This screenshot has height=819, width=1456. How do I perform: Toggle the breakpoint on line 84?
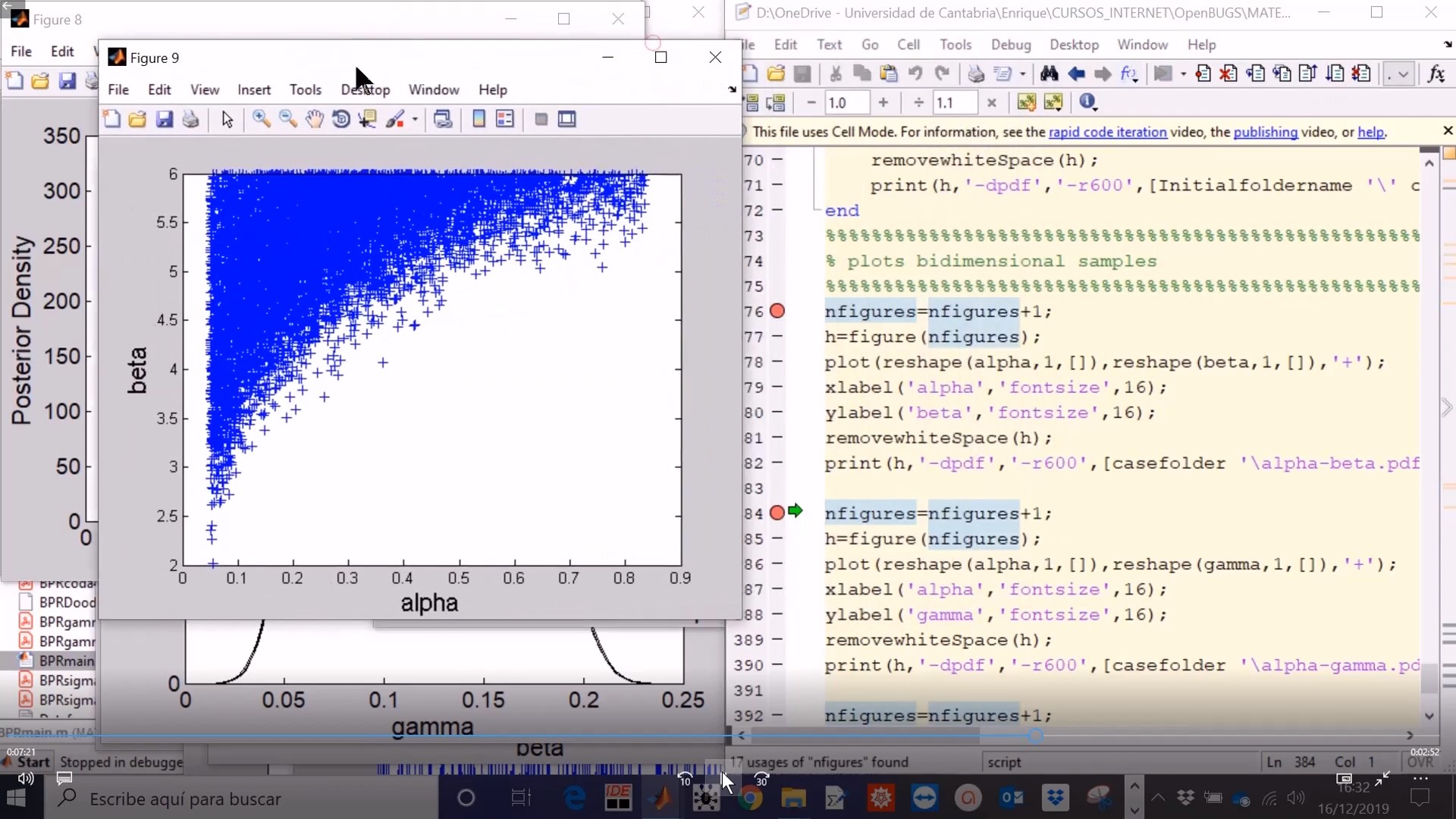point(778,513)
